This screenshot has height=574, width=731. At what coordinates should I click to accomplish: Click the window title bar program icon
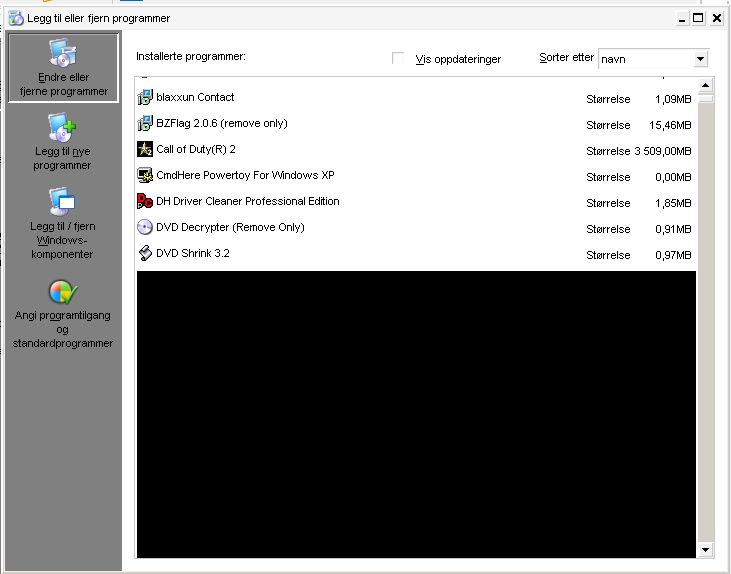[x=16, y=18]
